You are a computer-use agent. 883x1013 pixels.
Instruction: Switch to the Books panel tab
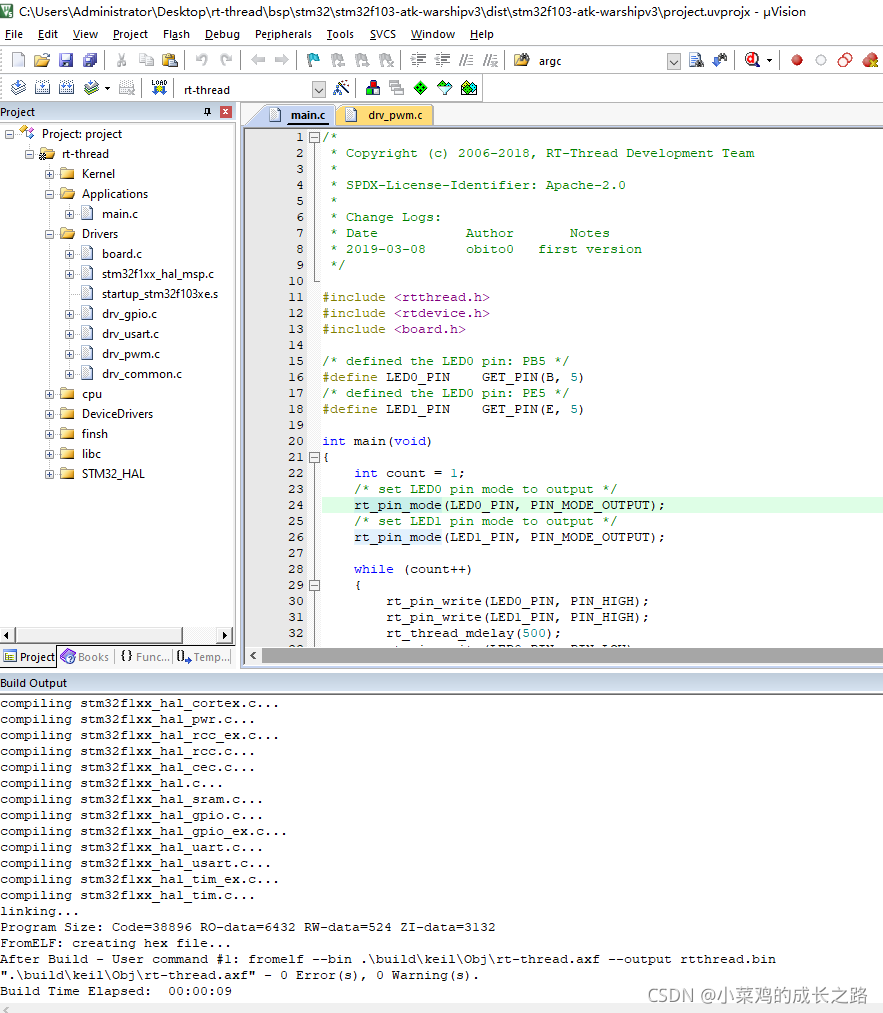(86, 657)
